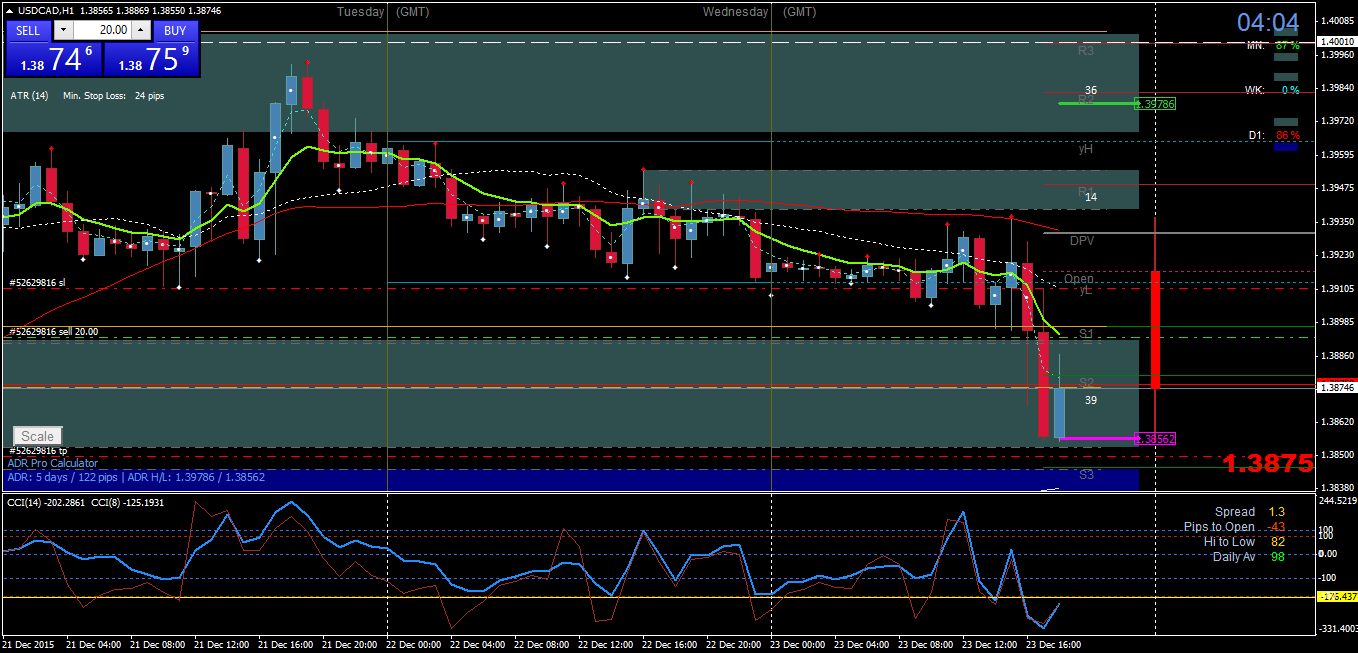Select the #52629816 sell 20.00 order label

(53, 331)
